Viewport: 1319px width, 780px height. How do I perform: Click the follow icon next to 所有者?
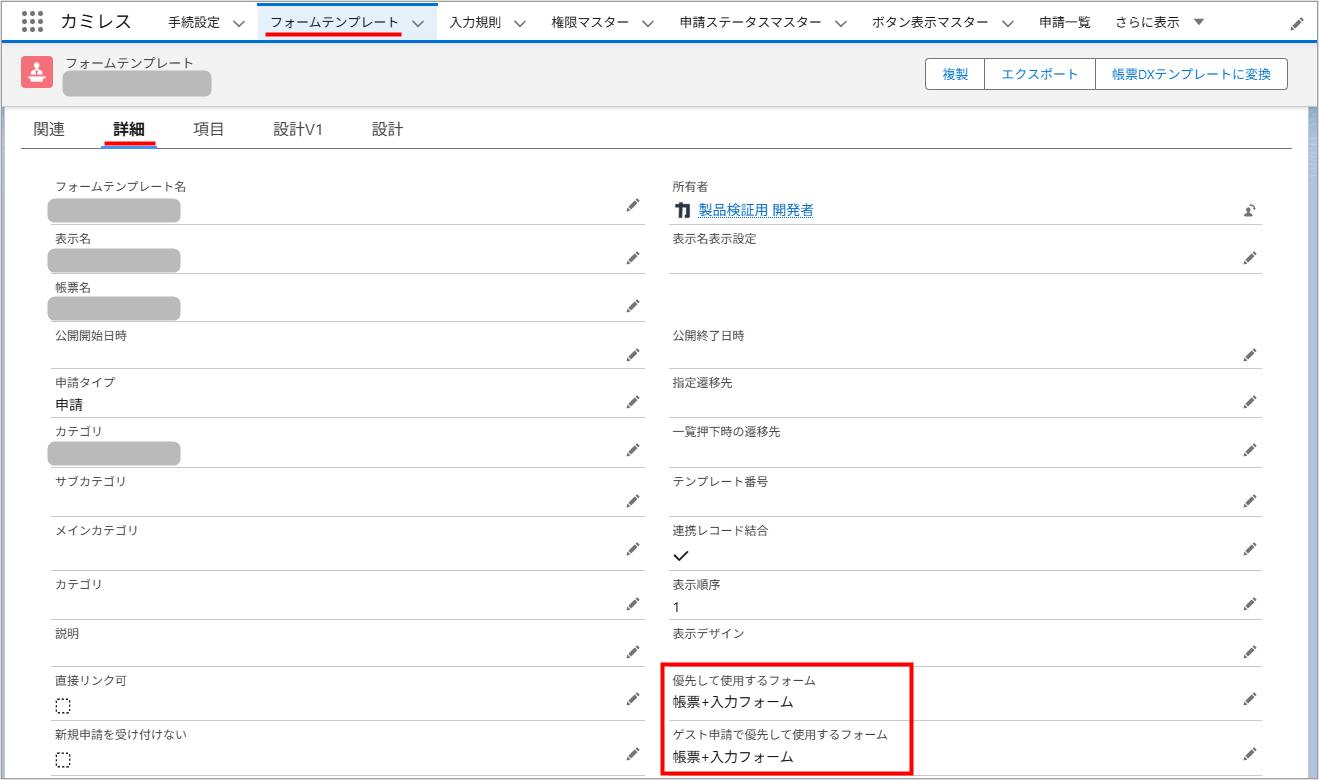pyautogui.click(x=1251, y=211)
